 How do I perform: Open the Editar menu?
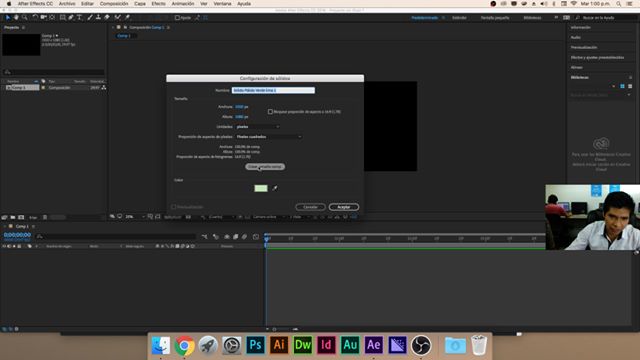coord(87,4)
